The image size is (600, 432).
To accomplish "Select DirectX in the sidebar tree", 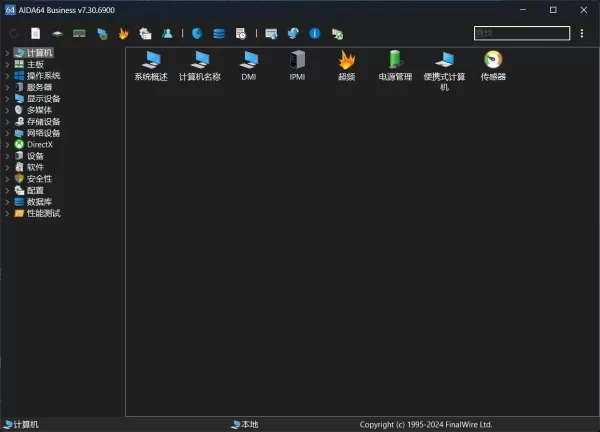I will pyautogui.click(x=40, y=145).
